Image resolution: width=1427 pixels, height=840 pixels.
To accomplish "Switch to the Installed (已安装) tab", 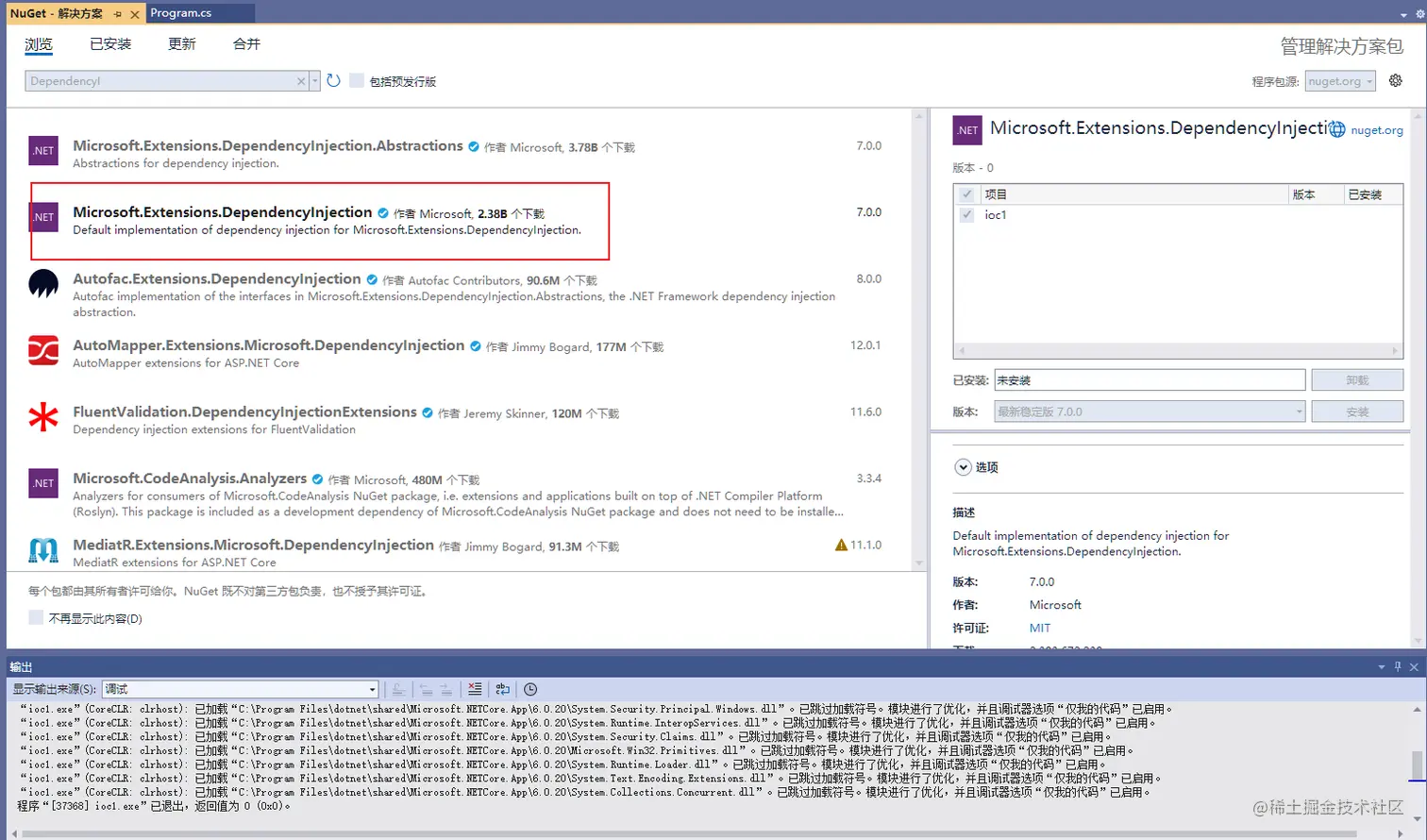I will point(110,44).
